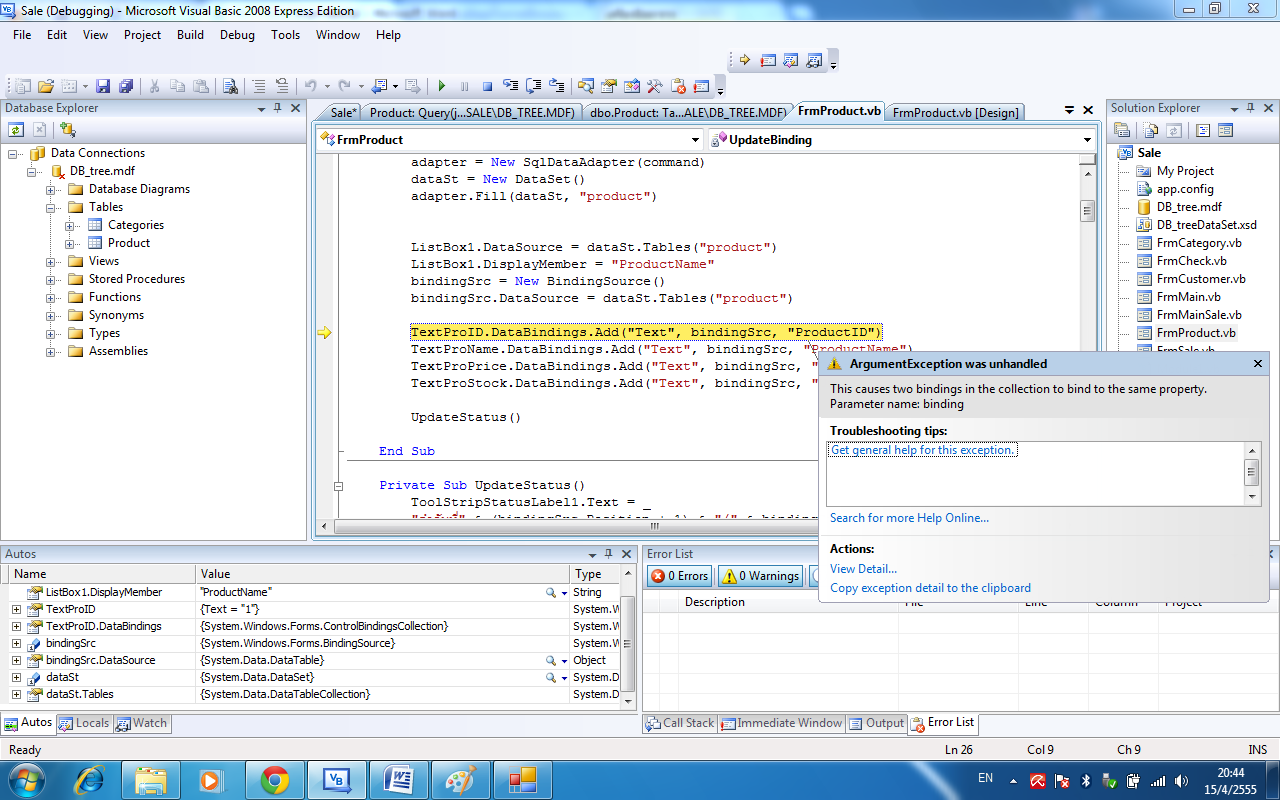Open Microsoft Word from the taskbar
1280x800 pixels.
click(398, 779)
